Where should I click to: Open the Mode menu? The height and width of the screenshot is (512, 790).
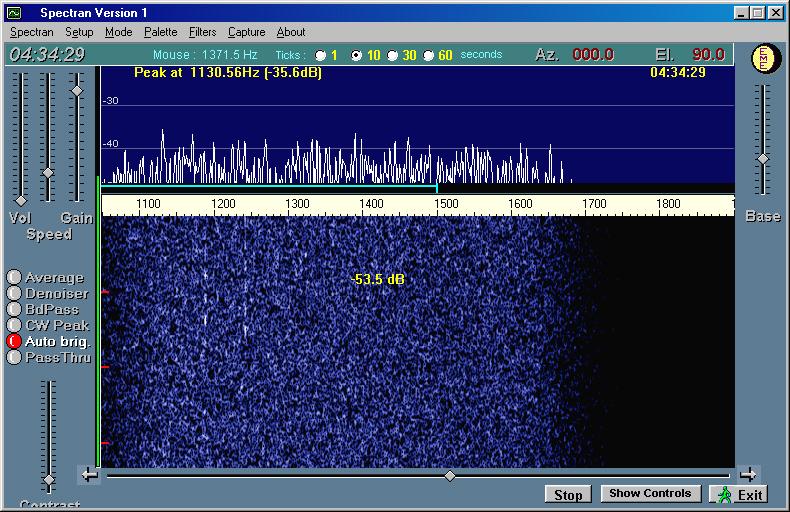118,32
